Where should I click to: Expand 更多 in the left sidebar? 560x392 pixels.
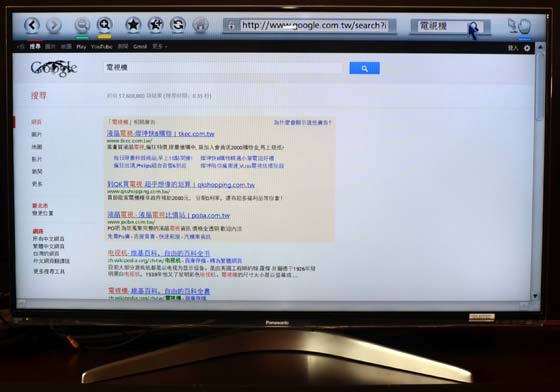(37, 184)
